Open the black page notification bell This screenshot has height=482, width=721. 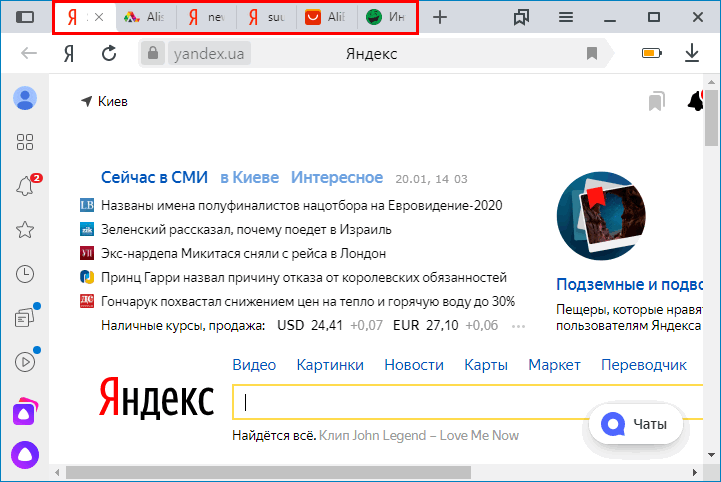coord(695,101)
